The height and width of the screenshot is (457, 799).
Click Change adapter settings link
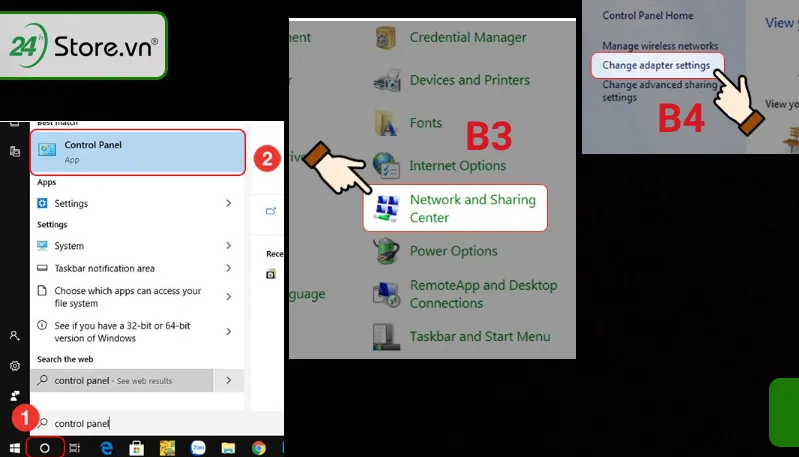[x=656, y=65]
